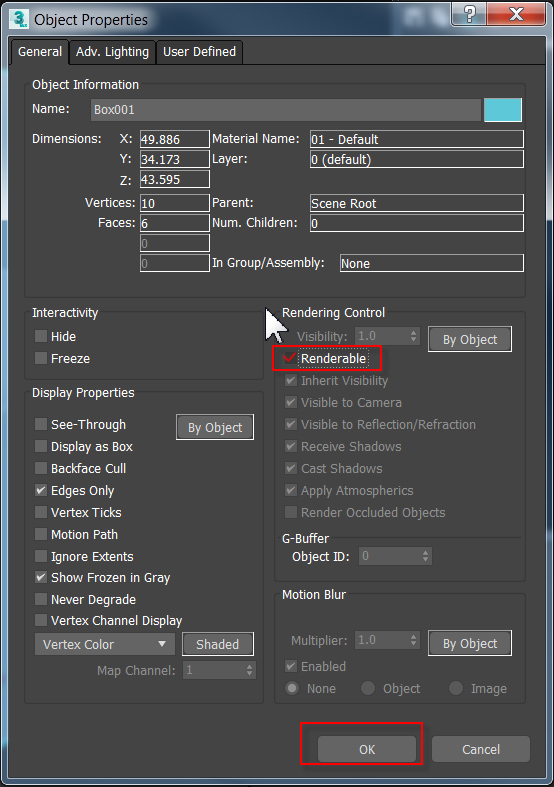Click the Object ID spinner arrows
554x787 pixels.
[426, 556]
